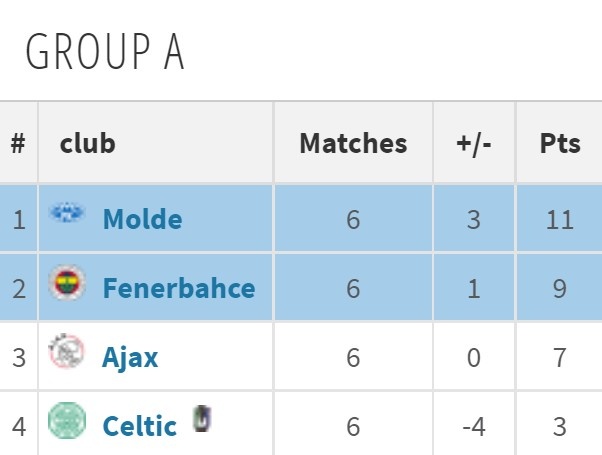The height and width of the screenshot is (455, 602).
Task: Click the Celtic club crest icon
Action: (67, 420)
